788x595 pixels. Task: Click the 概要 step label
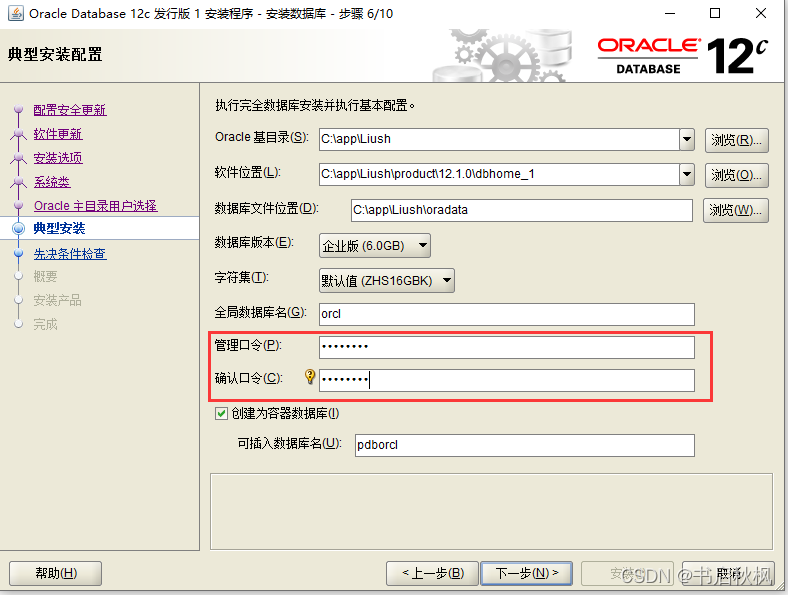45,276
